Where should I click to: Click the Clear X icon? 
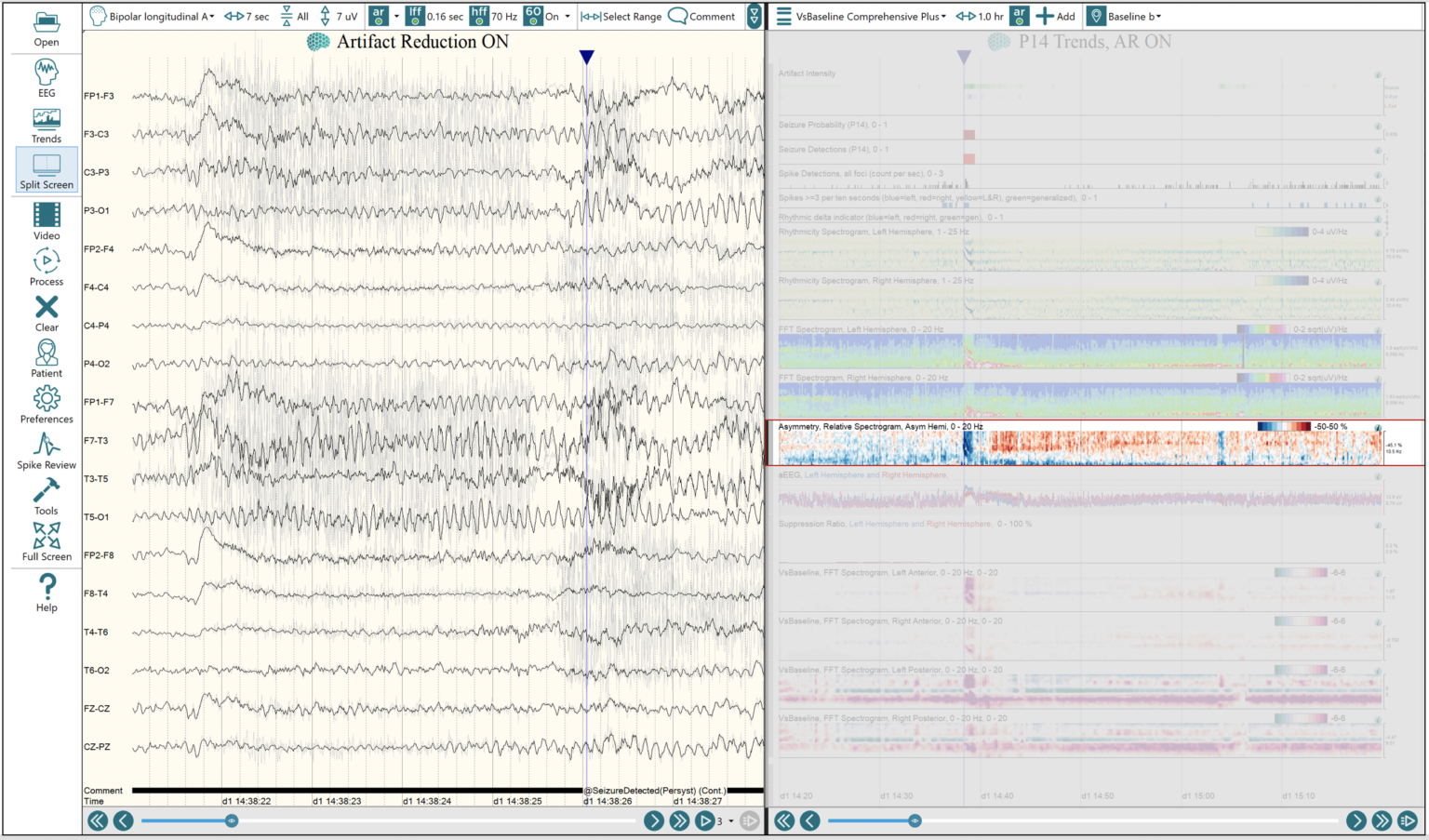coord(47,313)
